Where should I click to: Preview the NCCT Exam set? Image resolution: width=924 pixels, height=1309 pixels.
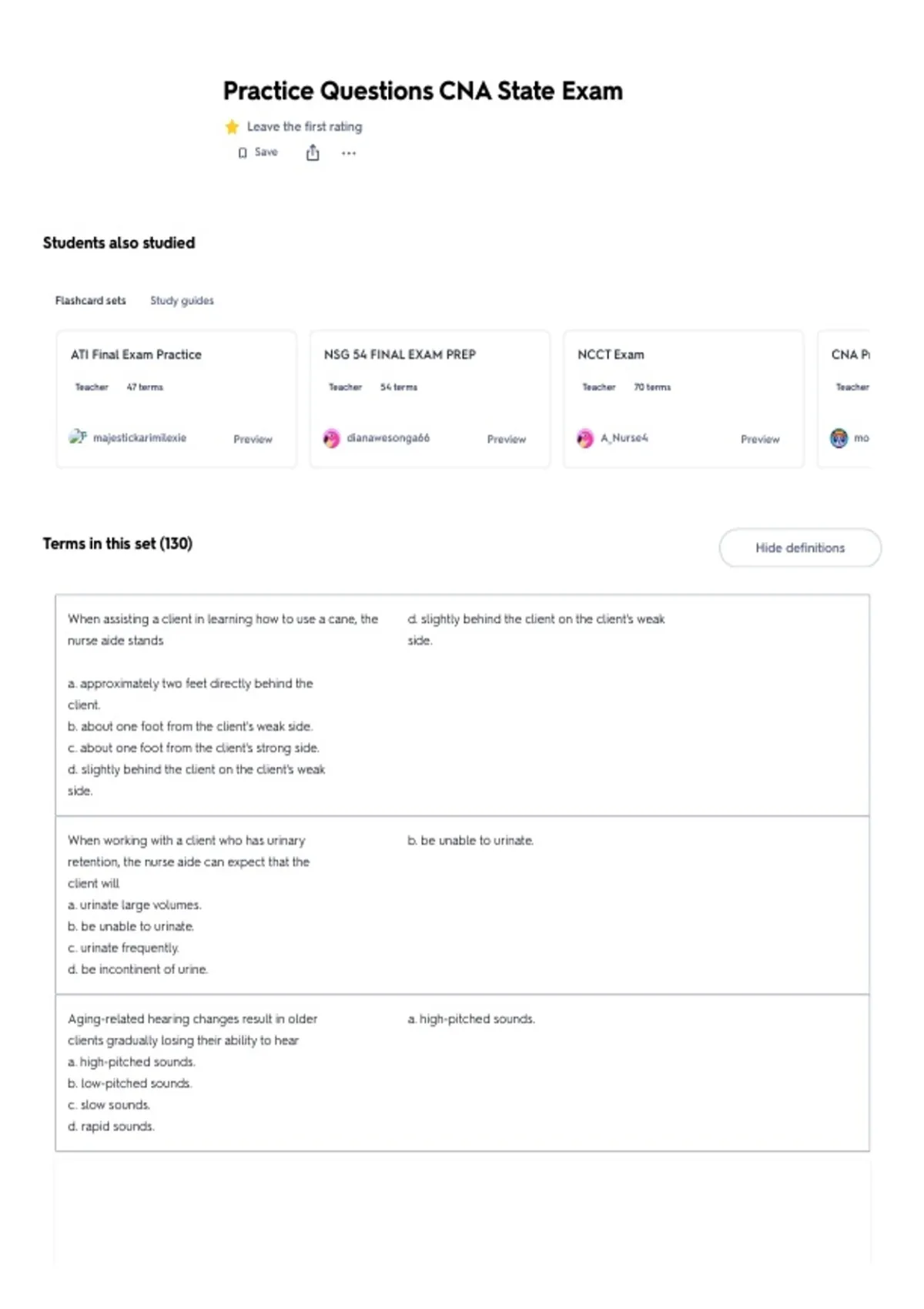(760, 439)
